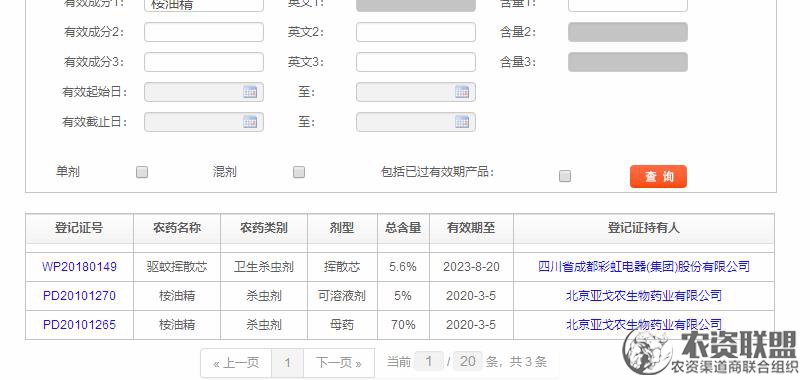
Task: Open 北京亚戈农生物药业有限公司 link in PD20101265 row
Action: [644, 325]
